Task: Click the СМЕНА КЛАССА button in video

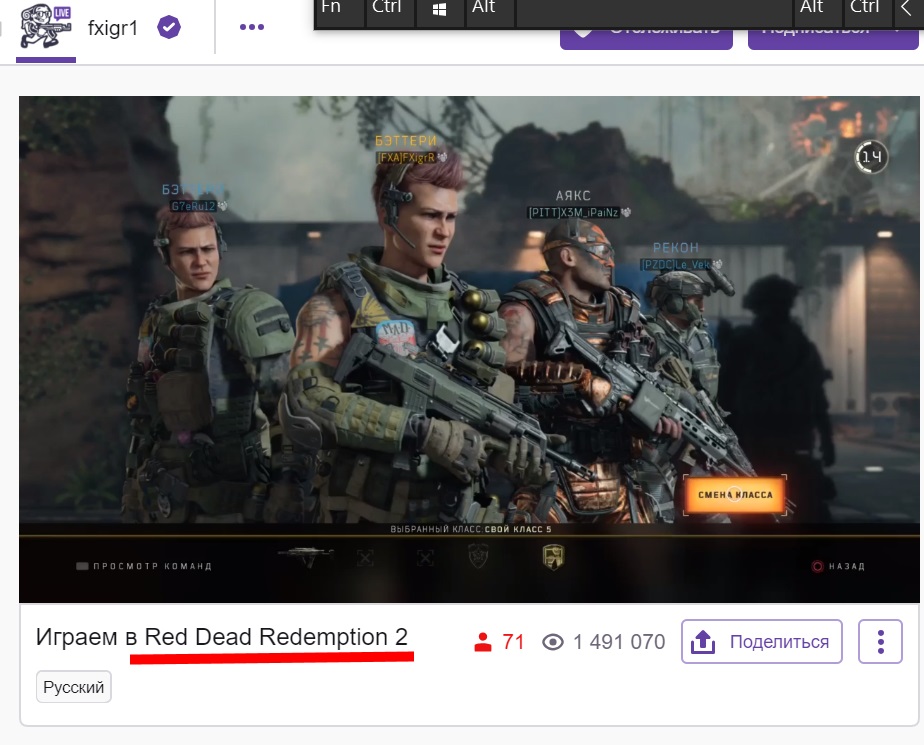Action: (x=735, y=495)
